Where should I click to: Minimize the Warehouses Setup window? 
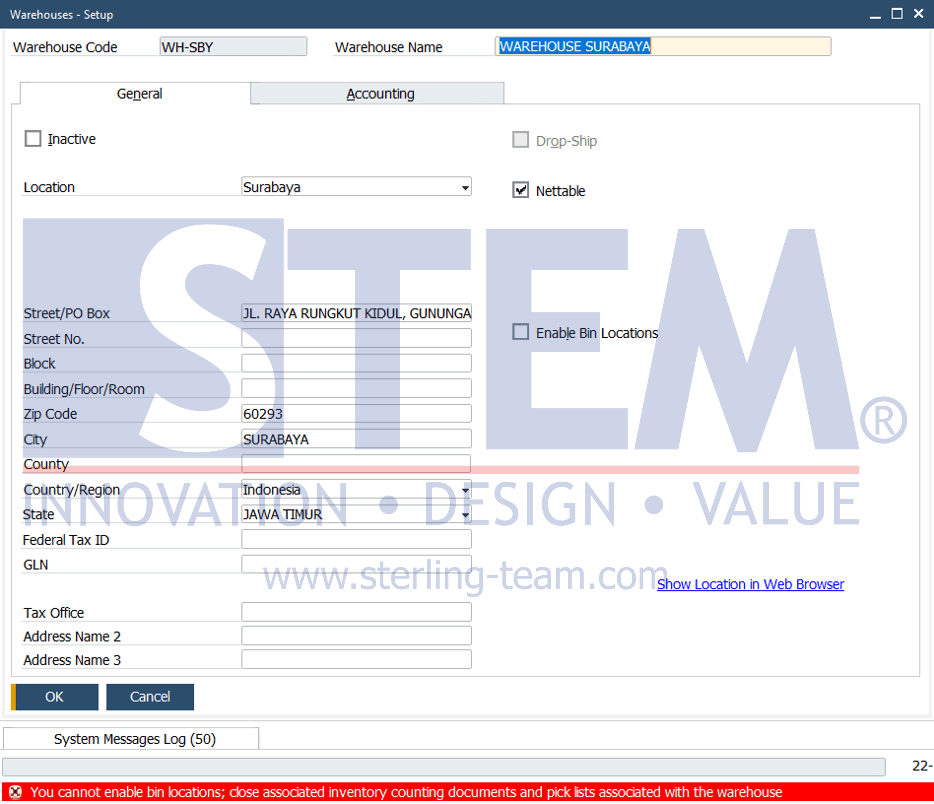(875, 14)
